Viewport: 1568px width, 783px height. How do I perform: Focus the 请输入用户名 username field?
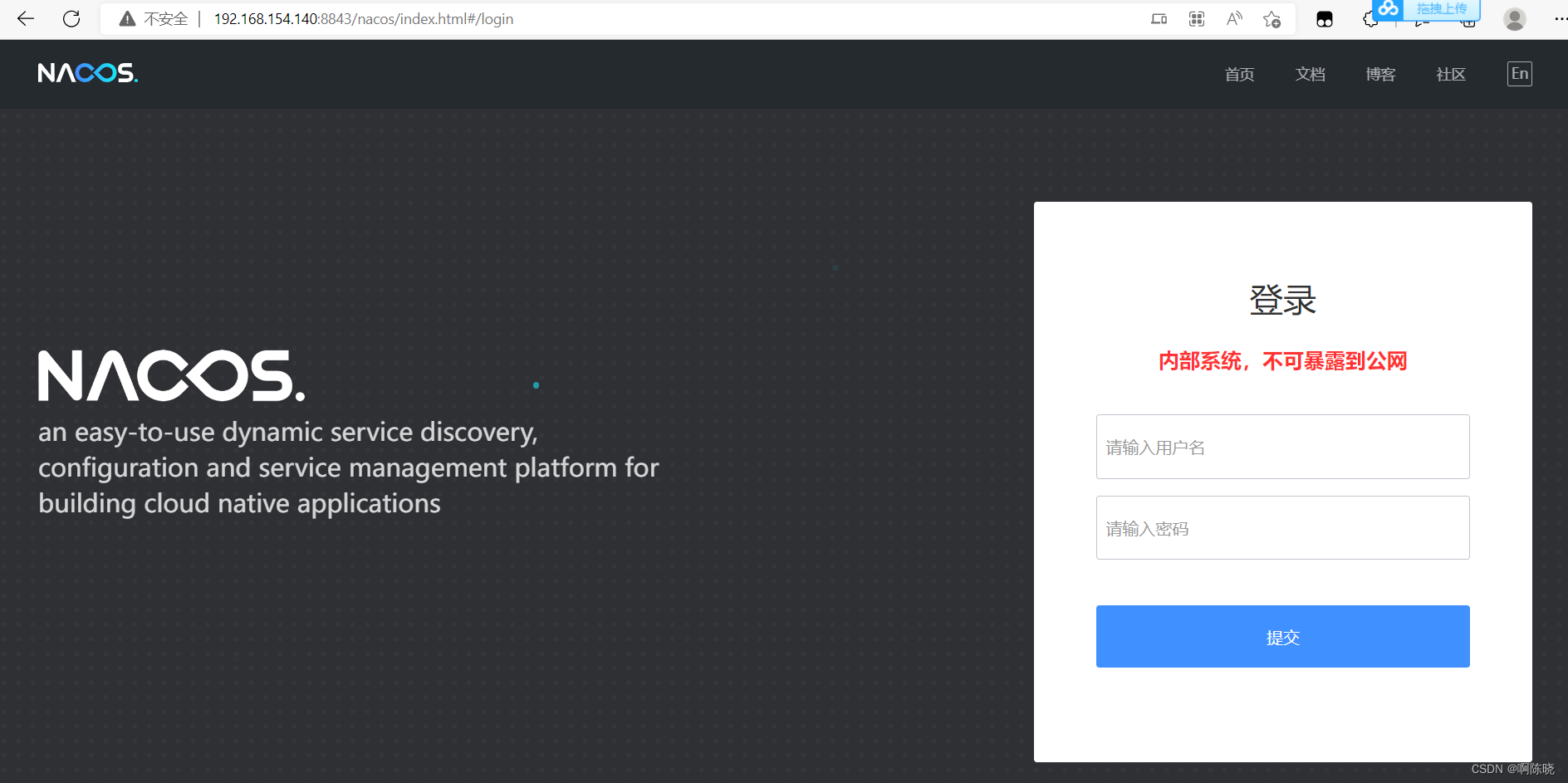pos(1282,447)
